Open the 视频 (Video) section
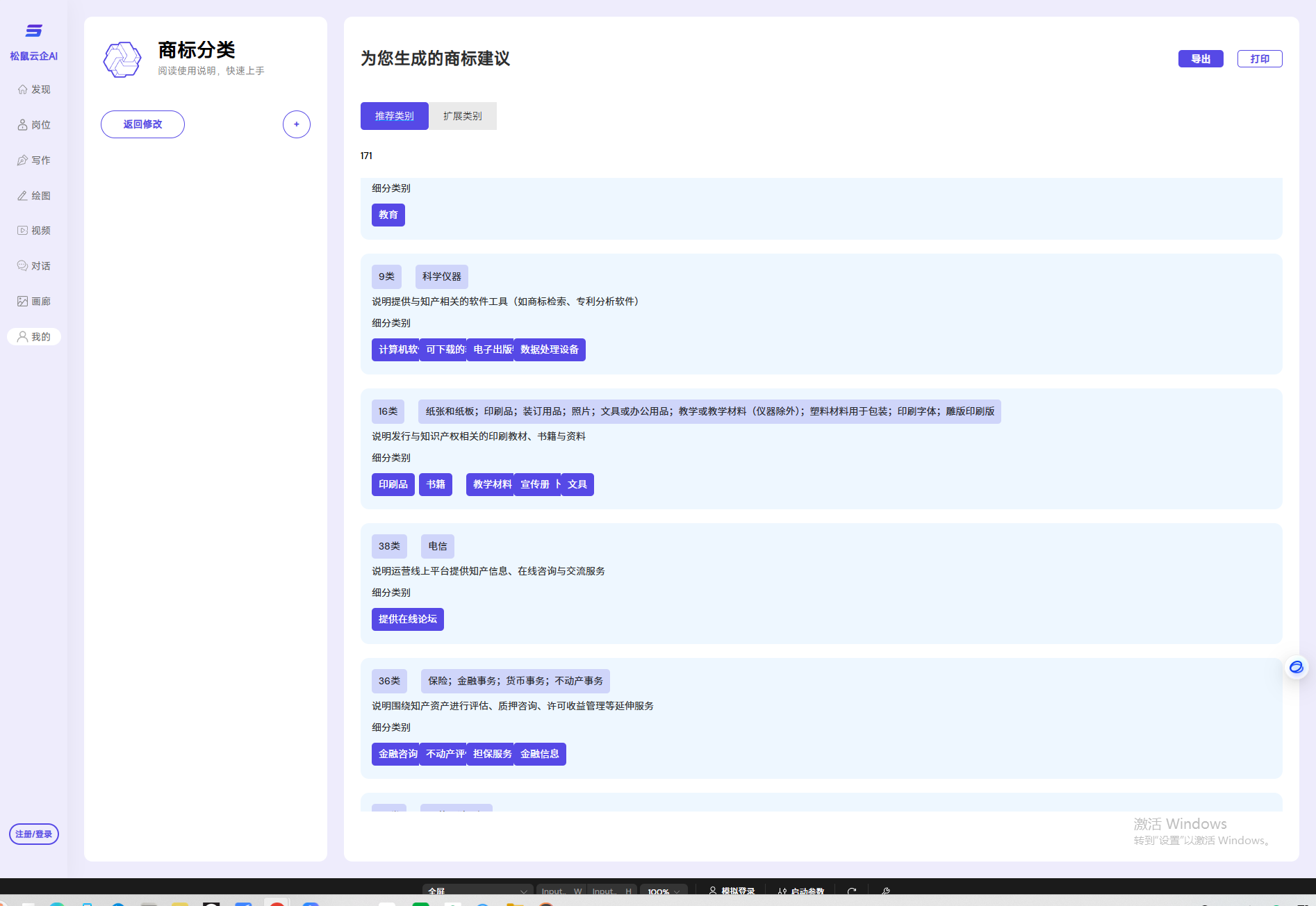Screen dimensions: 1316x906 [x=34, y=231]
